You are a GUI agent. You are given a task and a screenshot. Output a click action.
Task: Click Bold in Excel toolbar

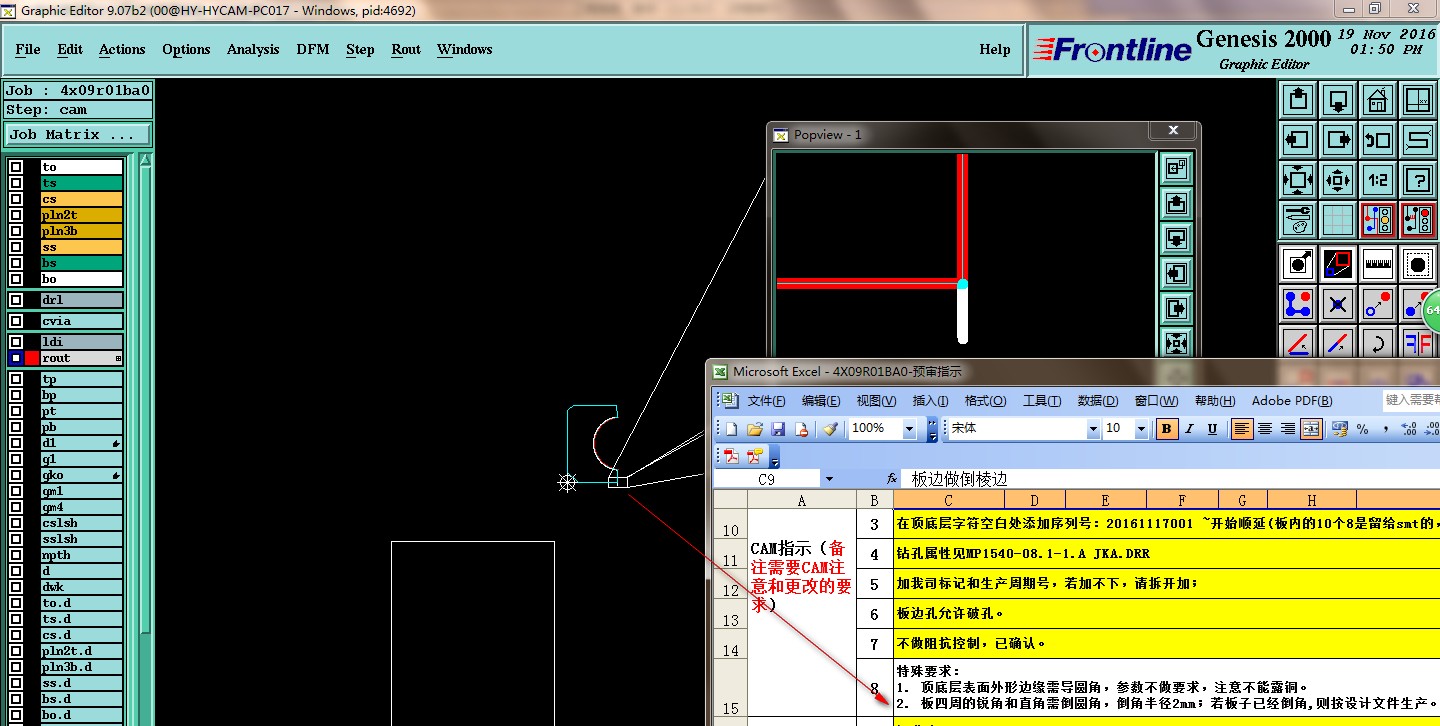(x=1166, y=429)
